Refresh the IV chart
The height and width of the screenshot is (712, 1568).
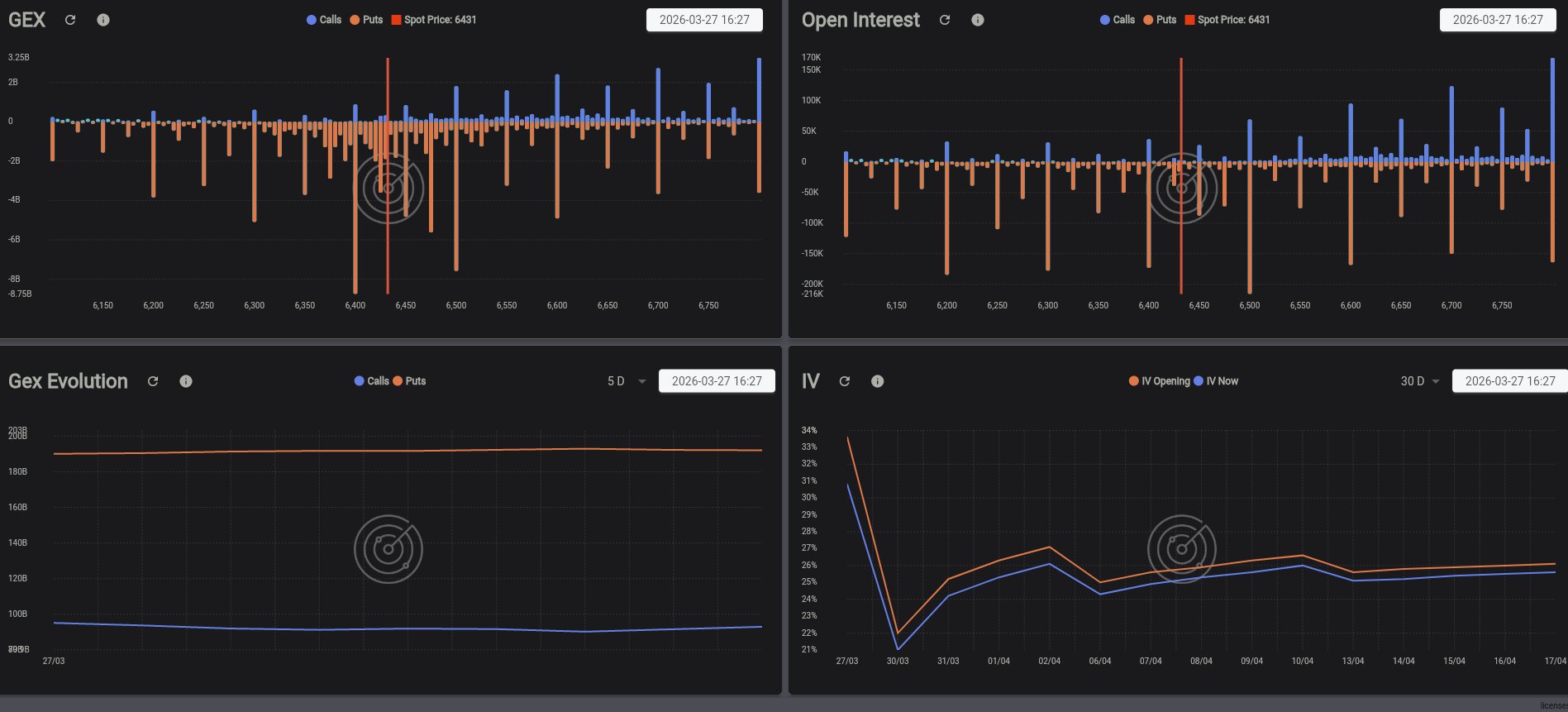(x=845, y=381)
